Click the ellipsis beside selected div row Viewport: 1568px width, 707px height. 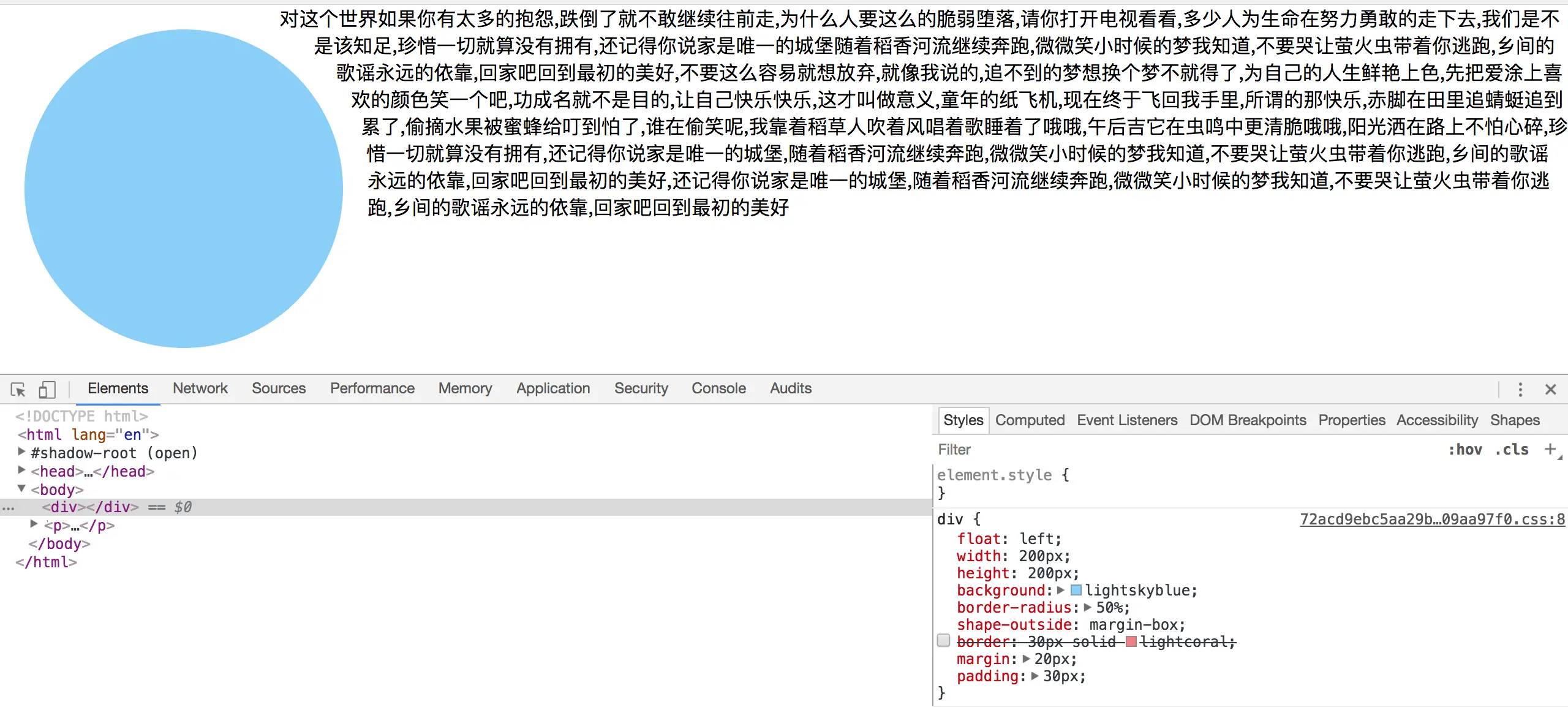(8, 508)
